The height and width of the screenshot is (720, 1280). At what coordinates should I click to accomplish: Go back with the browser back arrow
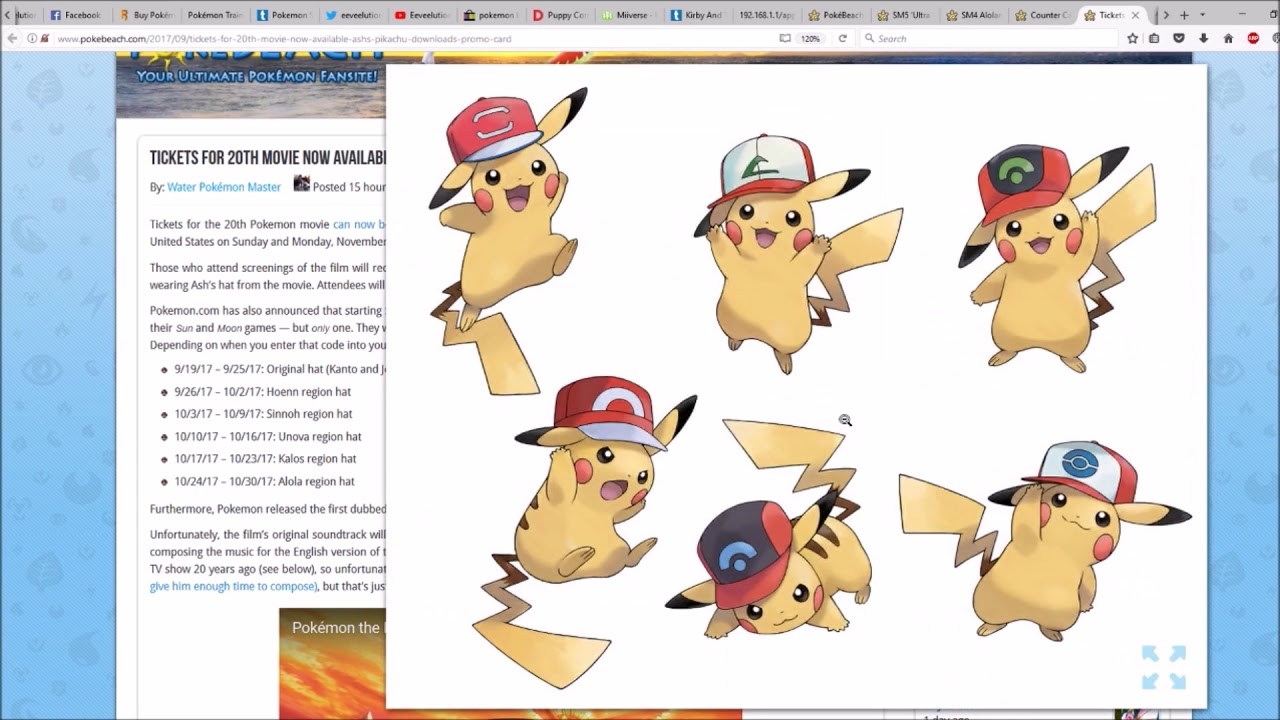[12, 38]
